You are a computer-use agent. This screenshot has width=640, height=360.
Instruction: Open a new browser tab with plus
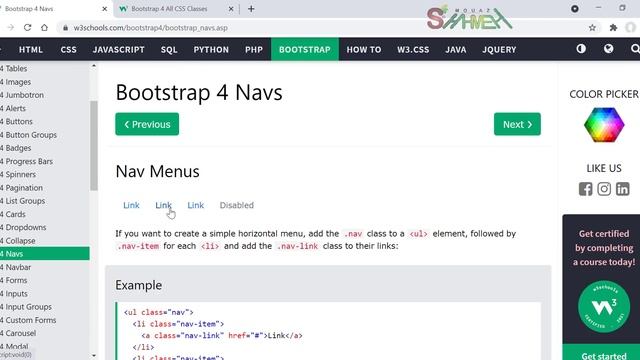click(251, 9)
